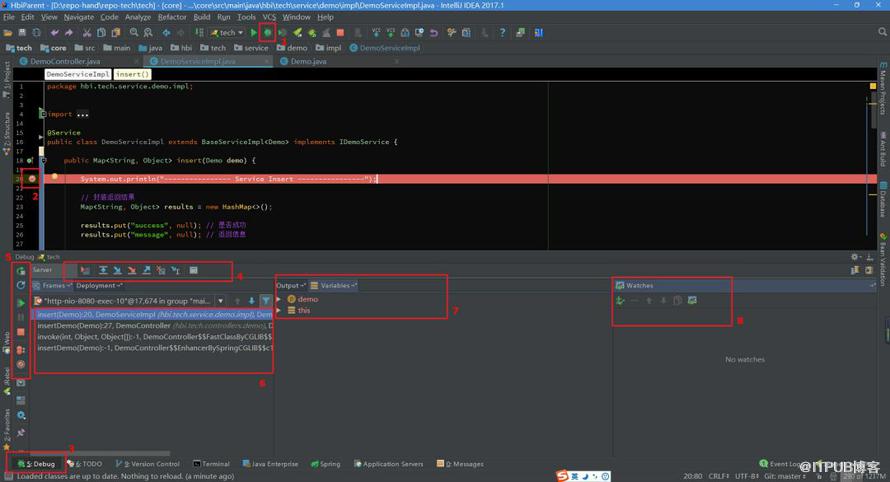Select frame insert(Demo):20, DemoServiceImpl
The width and height of the screenshot is (890, 482).
[x=154, y=315]
